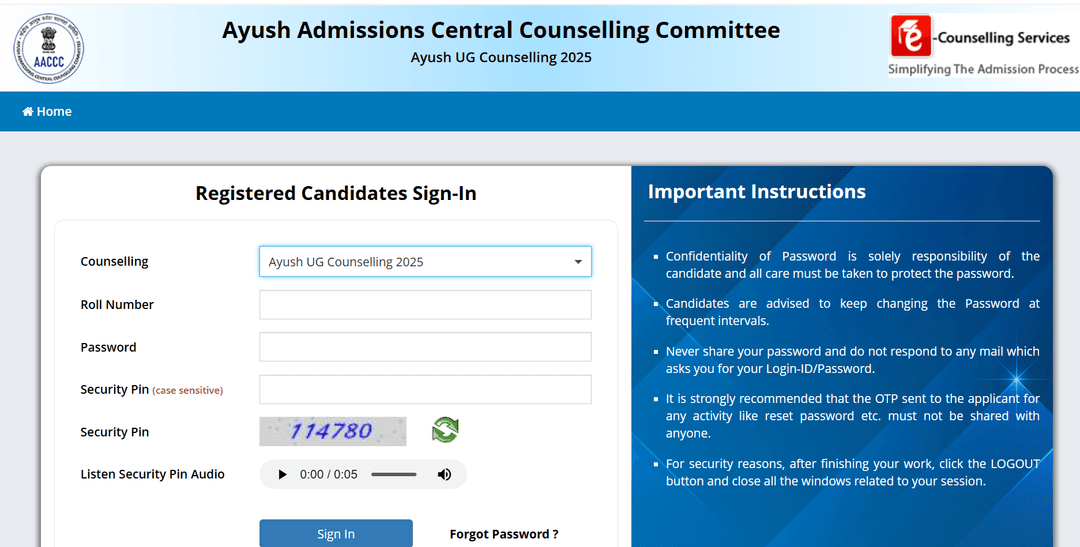Click the Sign In button
The width and height of the screenshot is (1080, 547).
336,533
